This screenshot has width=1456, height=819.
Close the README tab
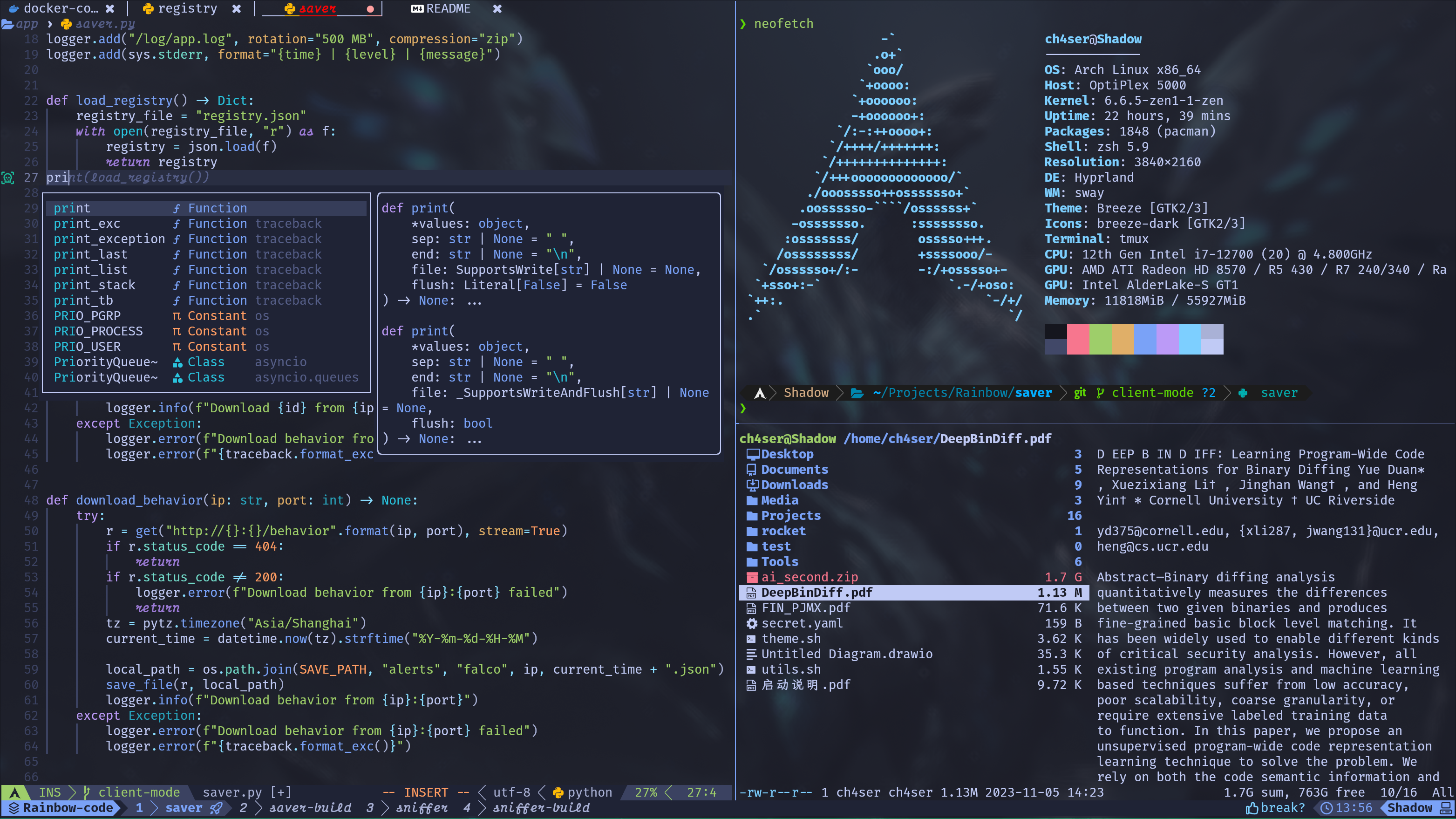pyautogui.click(x=497, y=8)
